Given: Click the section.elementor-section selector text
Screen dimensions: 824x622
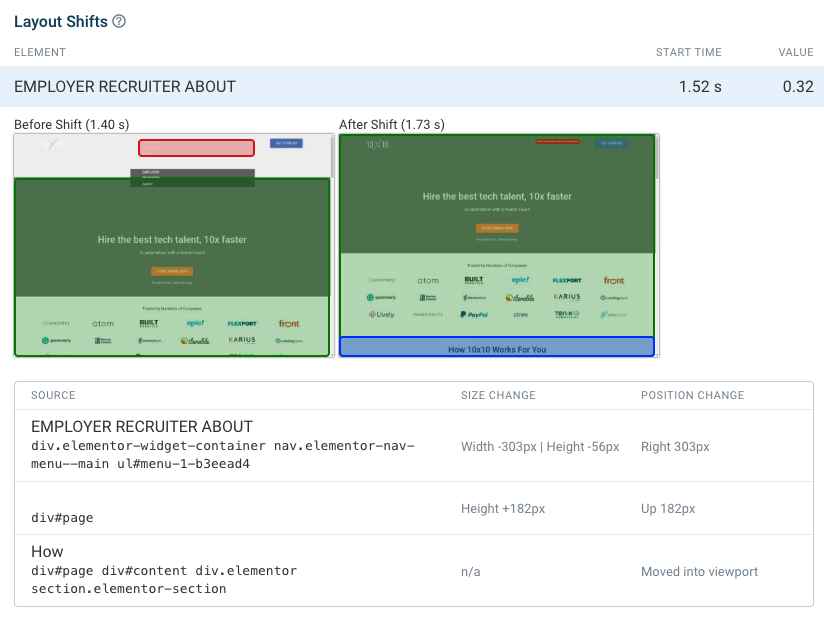Looking at the screenshot, I should [129, 589].
